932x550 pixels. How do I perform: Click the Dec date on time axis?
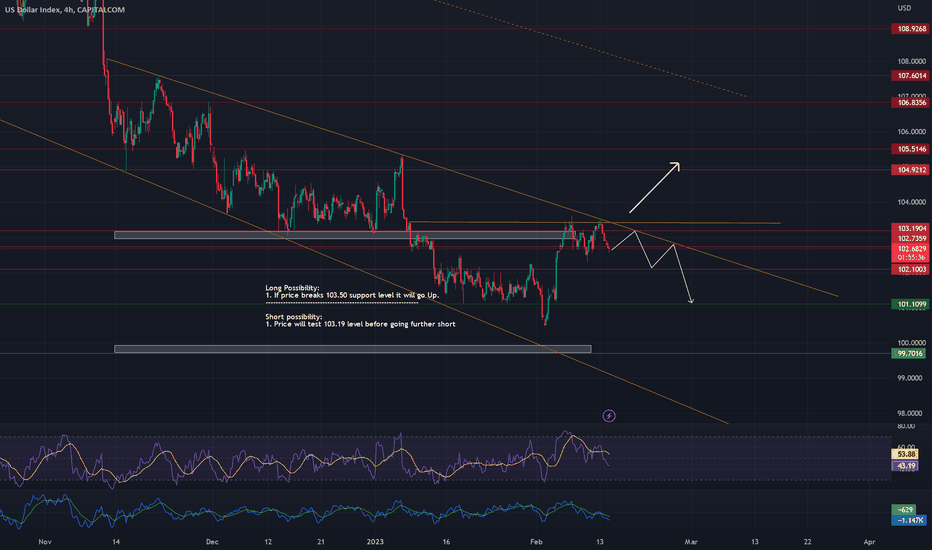coord(212,542)
